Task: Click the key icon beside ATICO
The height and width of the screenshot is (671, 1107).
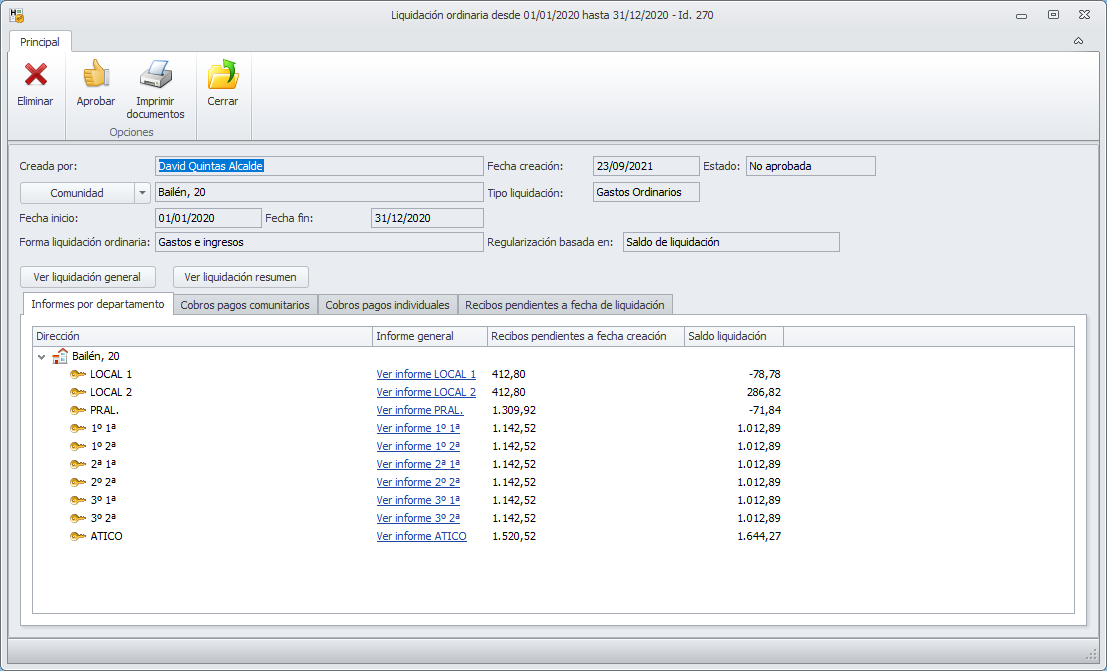Action: tap(78, 536)
